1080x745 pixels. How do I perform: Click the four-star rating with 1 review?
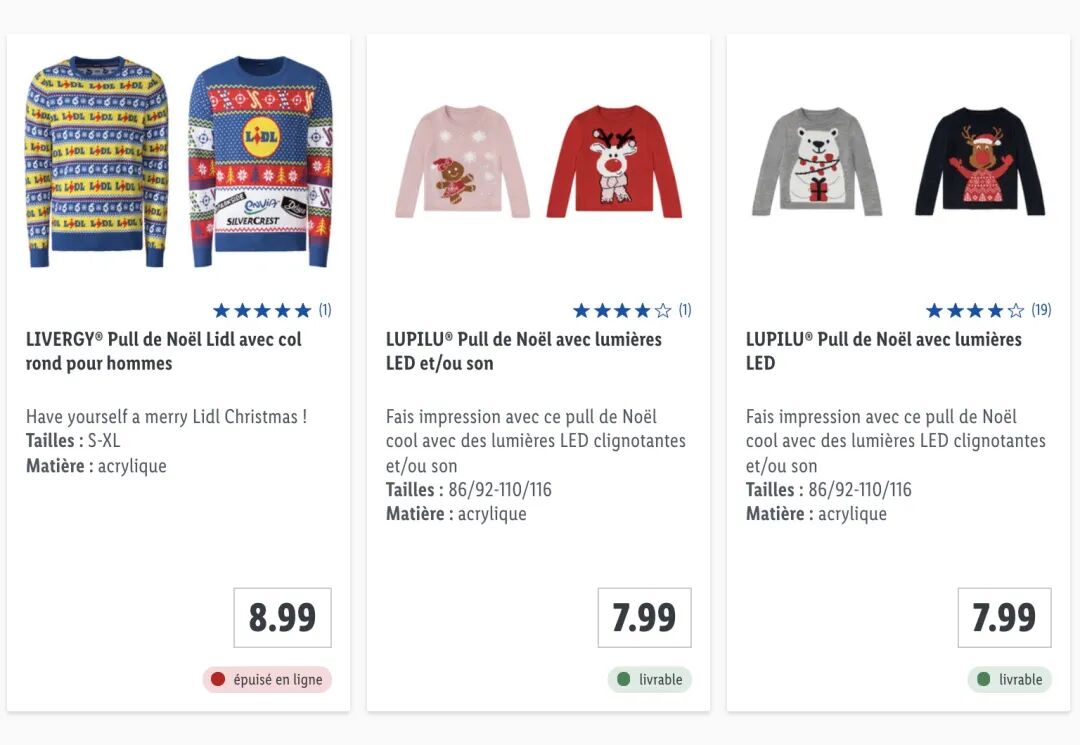coord(622,311)
